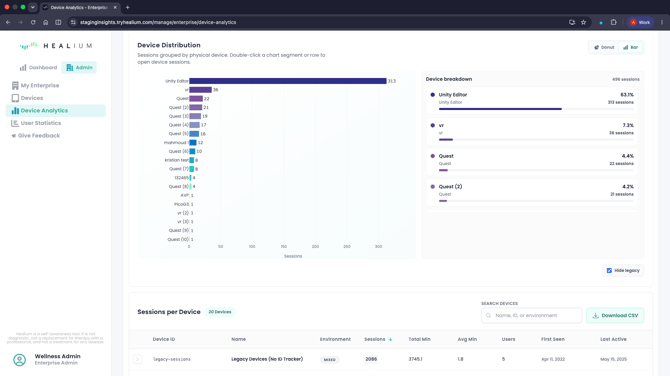Click the Last Active column header
The height and width of the screenshot is (376, 670).
[x=613, y=339]
